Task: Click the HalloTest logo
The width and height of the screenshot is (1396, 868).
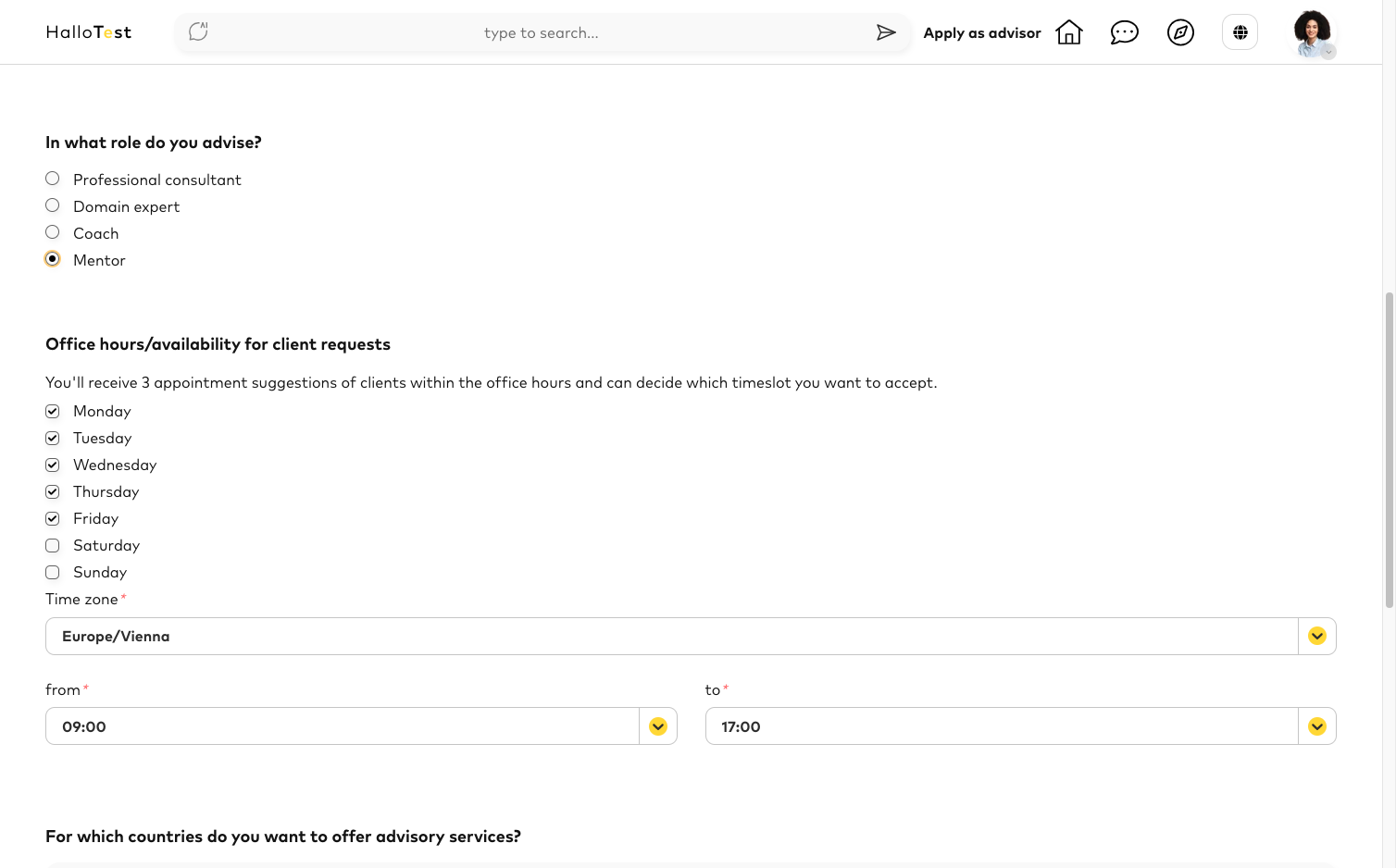Action: tap(89, 32)
